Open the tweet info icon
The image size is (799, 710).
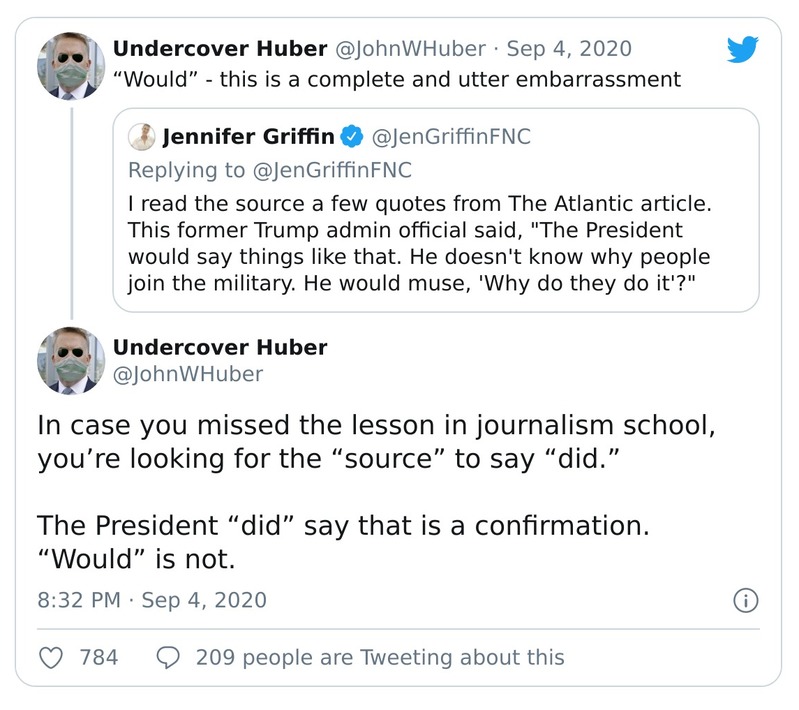click(745, 600)
